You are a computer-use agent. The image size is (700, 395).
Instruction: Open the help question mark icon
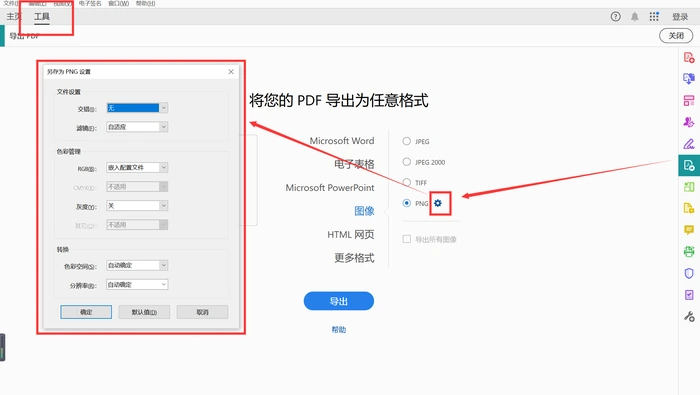(x=616, y=17)
